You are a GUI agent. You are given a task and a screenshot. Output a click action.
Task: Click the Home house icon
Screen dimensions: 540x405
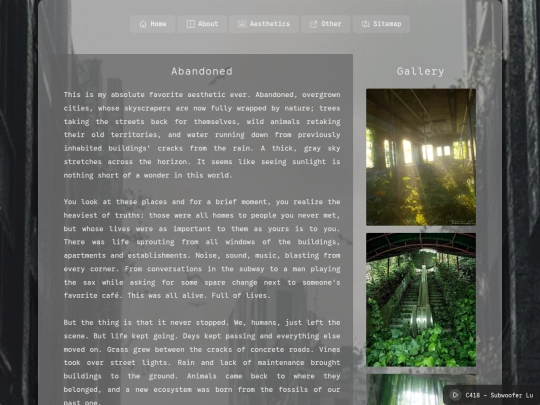143,24
